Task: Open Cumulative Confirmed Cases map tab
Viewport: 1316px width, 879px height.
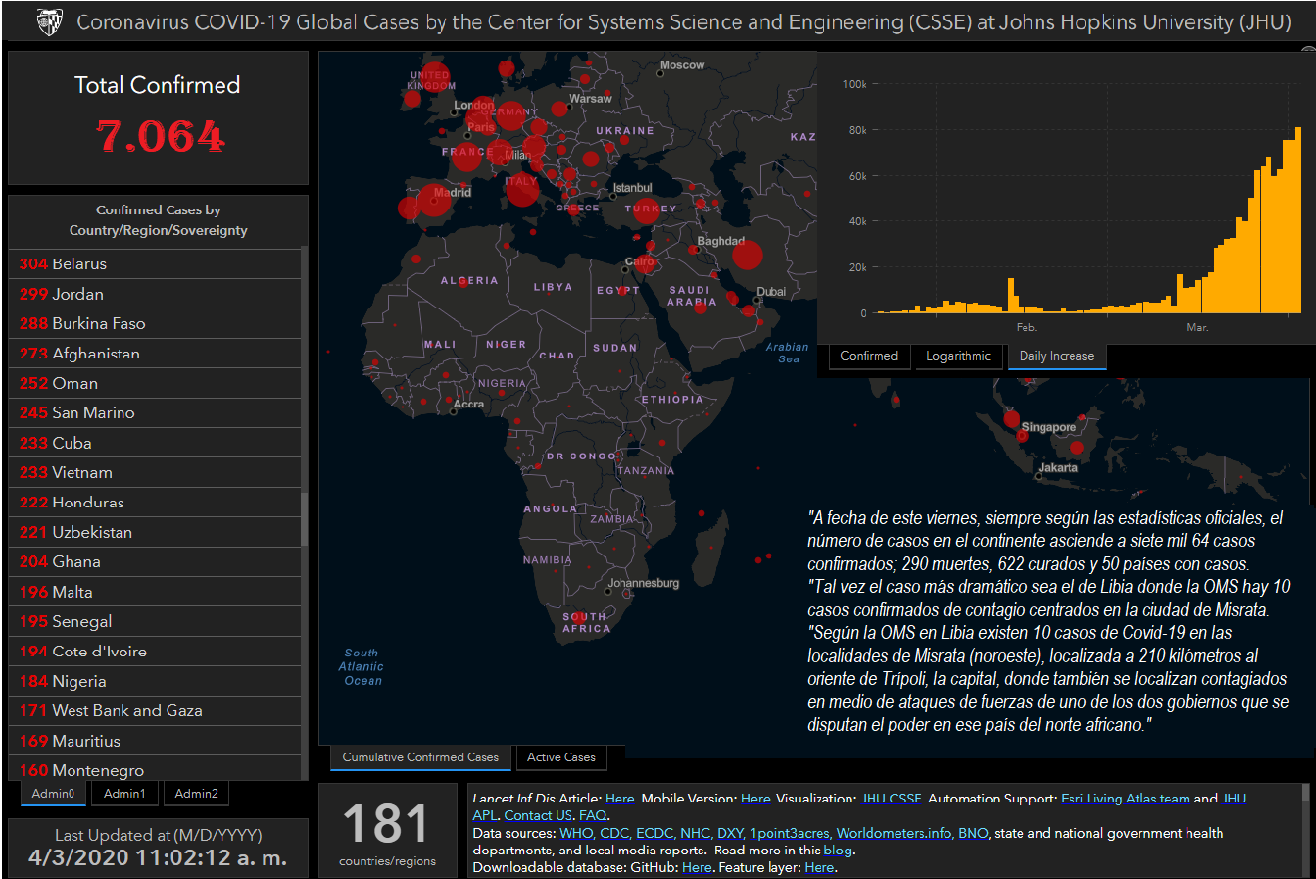Action: [420, 757]
